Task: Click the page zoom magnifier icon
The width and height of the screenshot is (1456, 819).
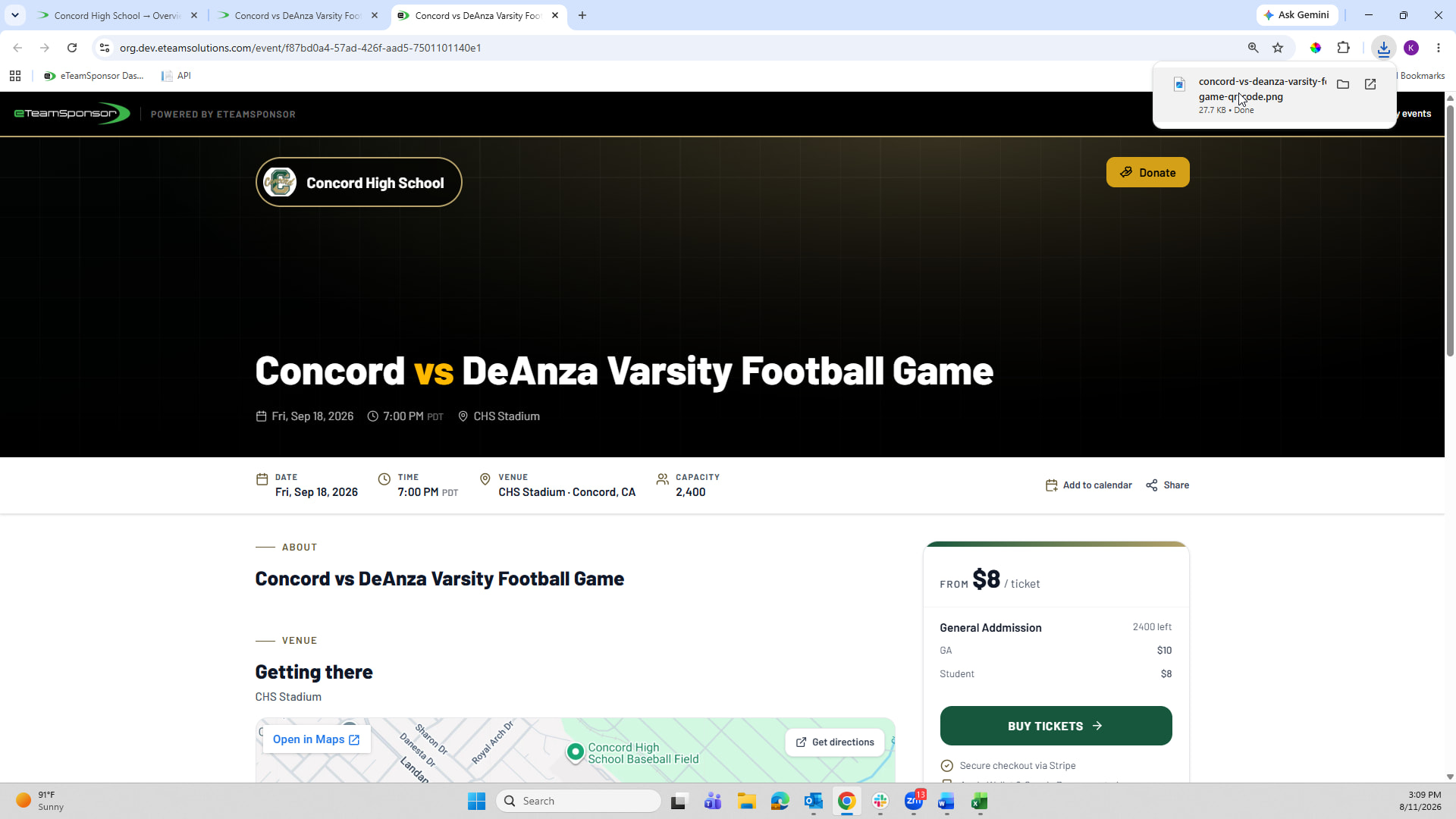Action: tap(1253, 48)
